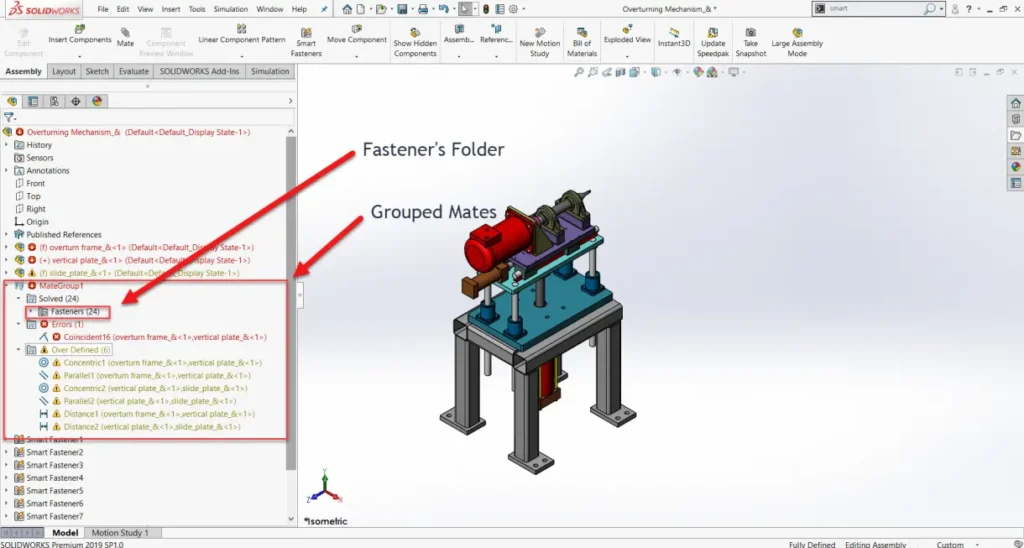Open Appearances panel in right task pane

pos(1016,167)
